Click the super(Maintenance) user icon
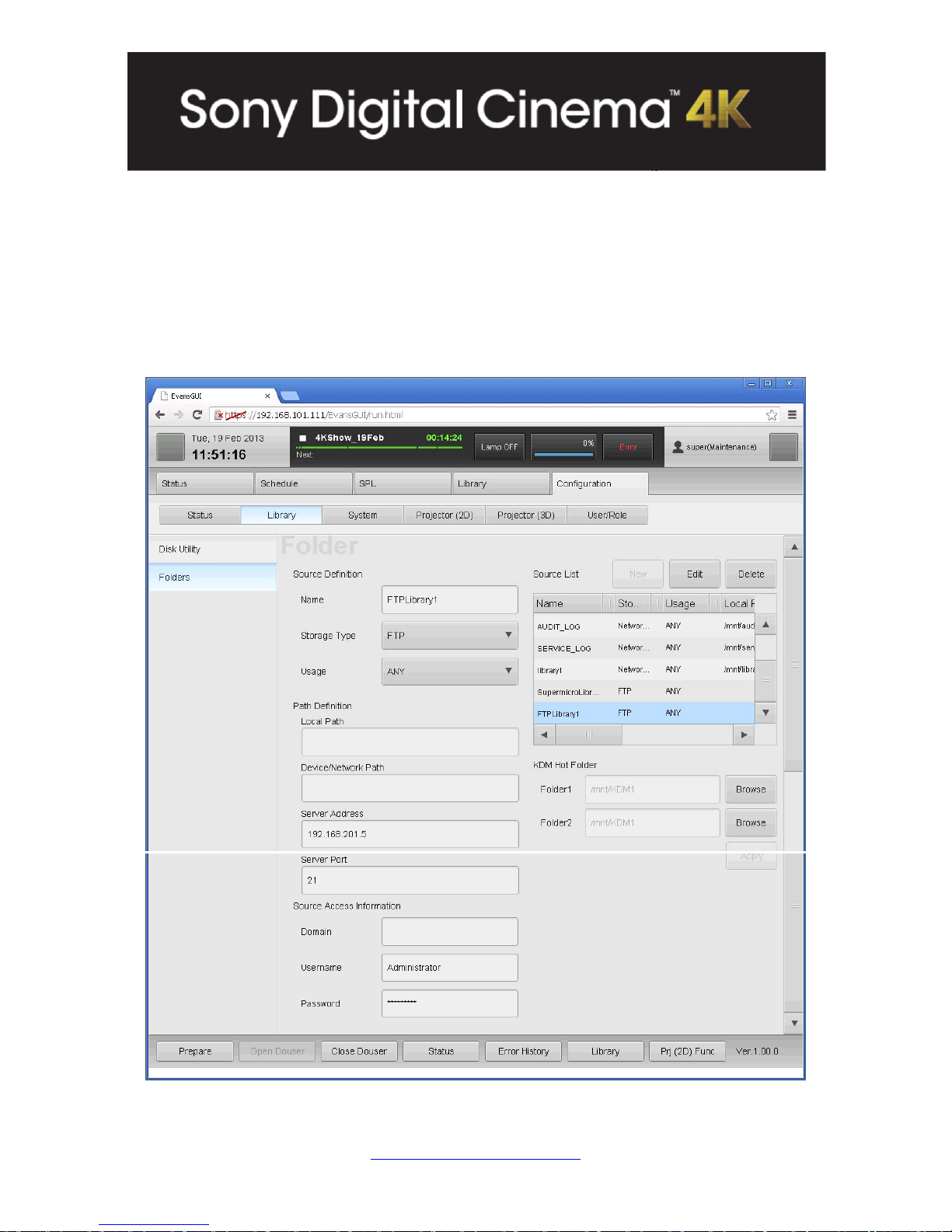The height and width of the screenshot is (1232, 952). pyautogui.click(x=678, y=447)
